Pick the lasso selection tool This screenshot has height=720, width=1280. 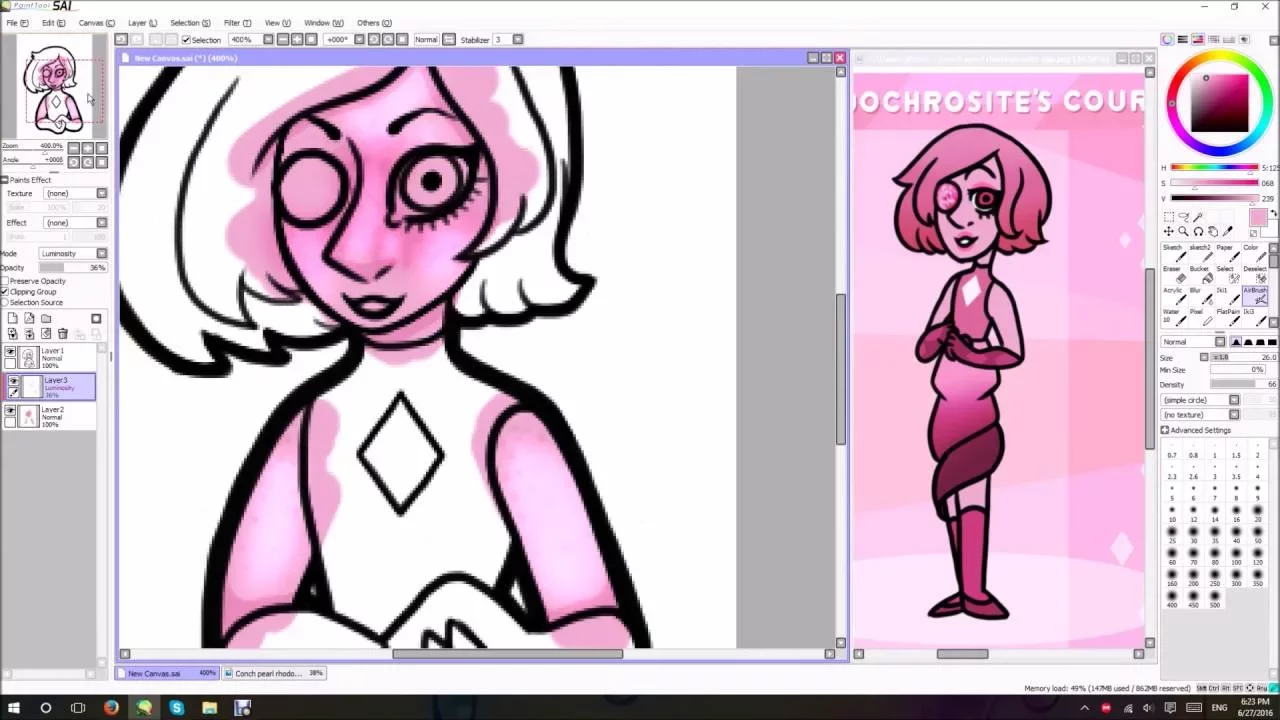click(1183, 217)
